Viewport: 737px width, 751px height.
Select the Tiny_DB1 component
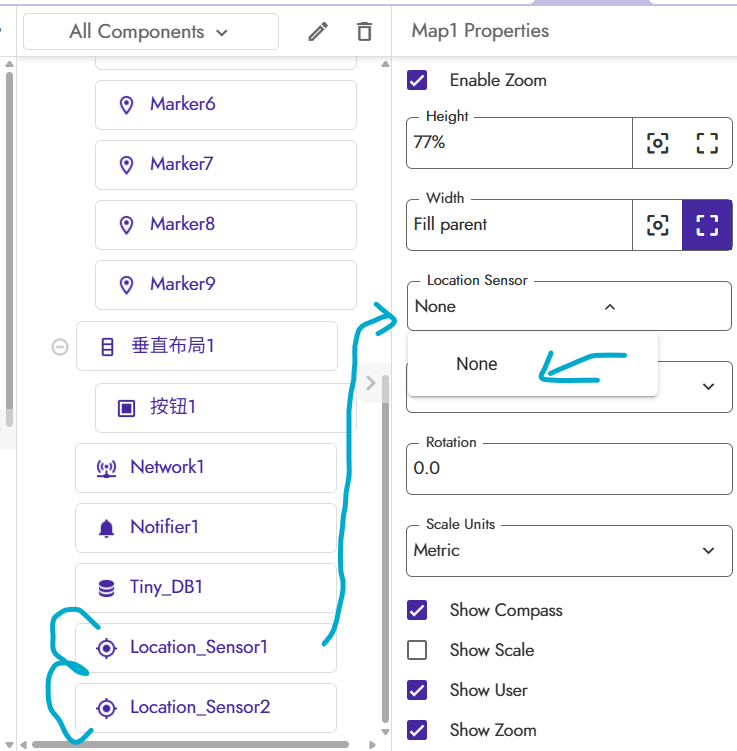coord(166,588)
